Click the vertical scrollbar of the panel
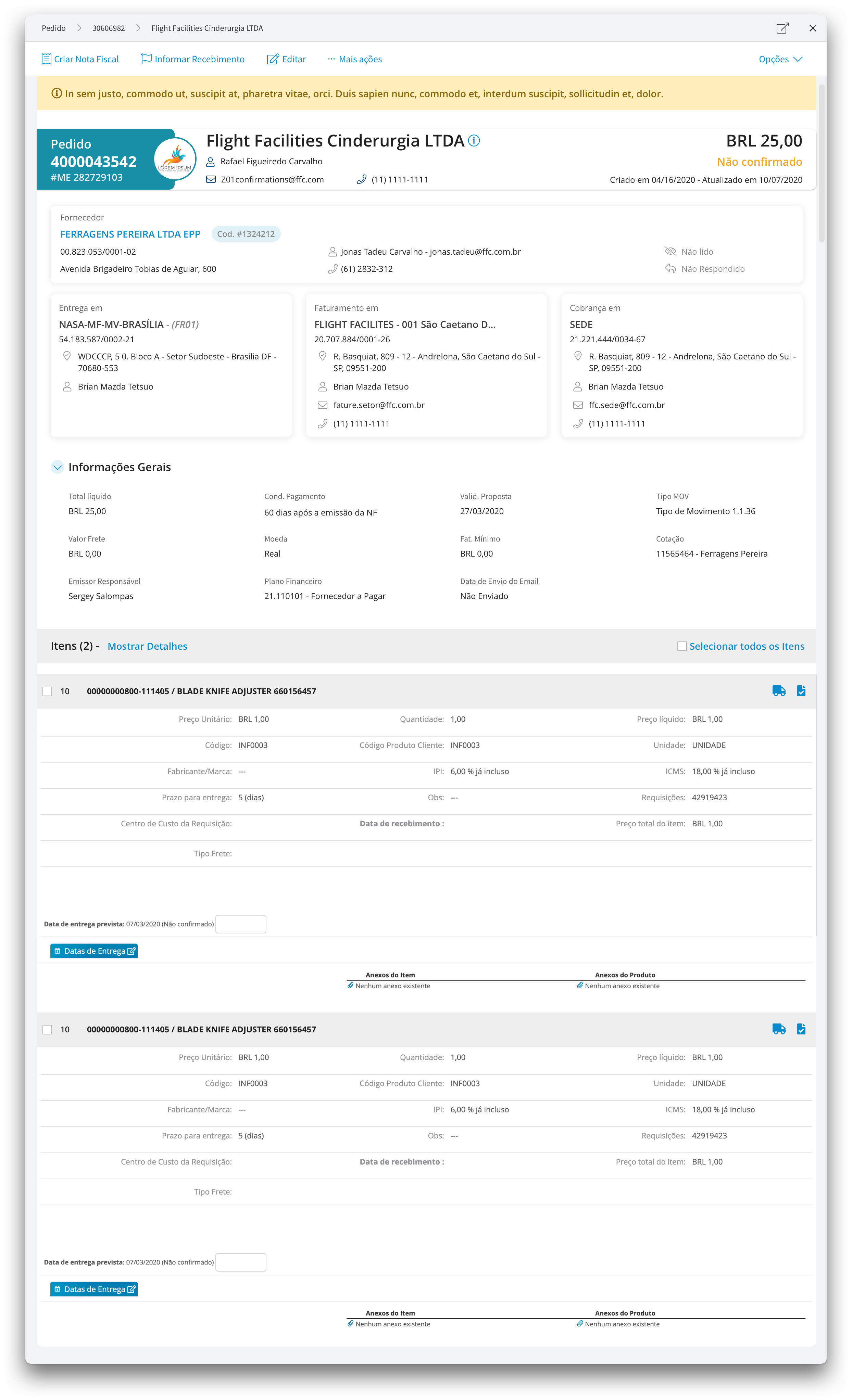Viewport: 852px width, 1400px height. [821, 163]
